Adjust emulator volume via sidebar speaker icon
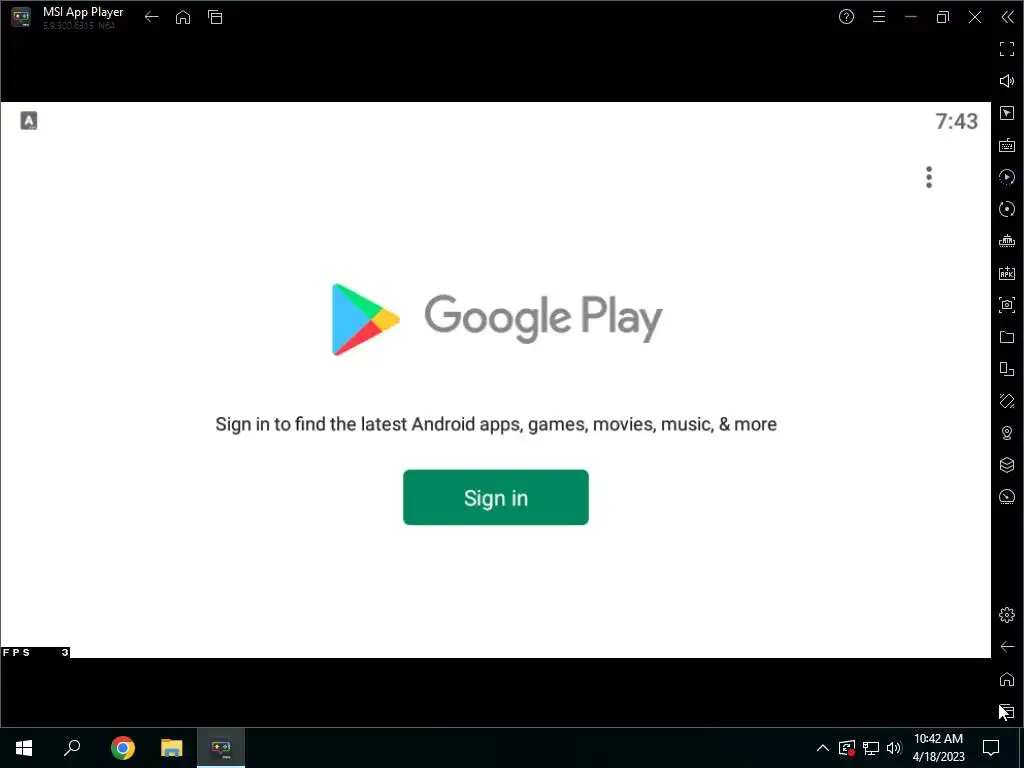This screenshot has height=768, width=1024. coord(1006,81)
